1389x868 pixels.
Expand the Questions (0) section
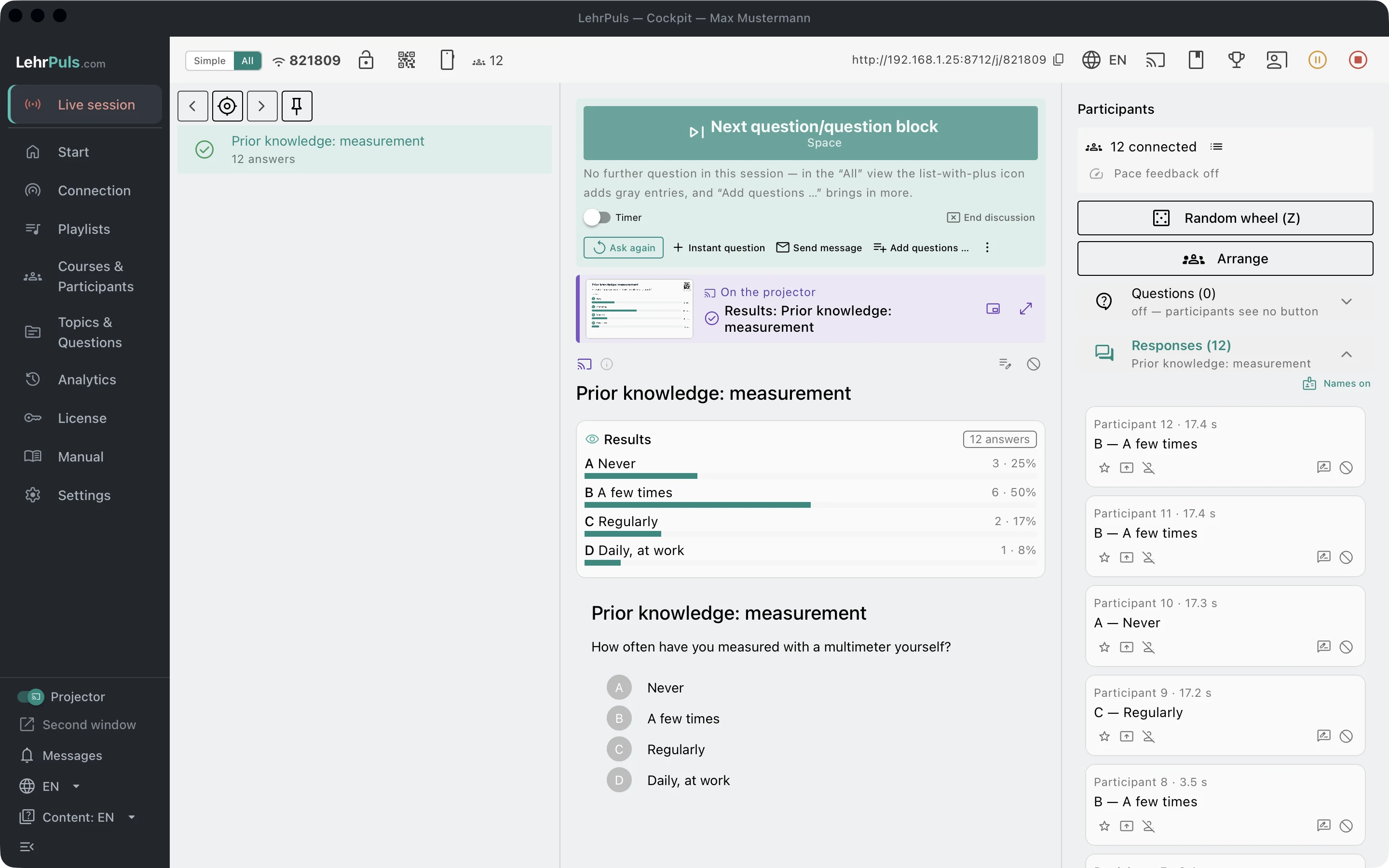[x=1346, y=302]
